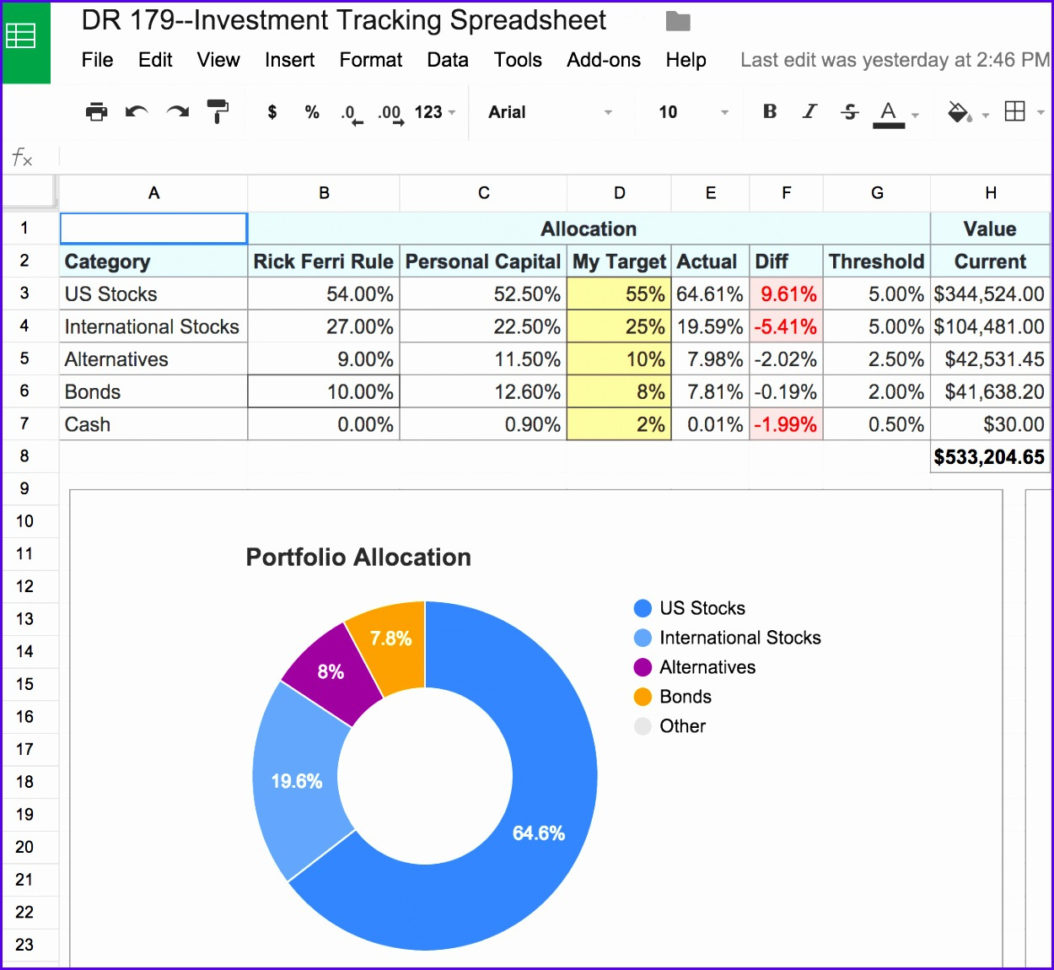Screen dimensions: 1054x970
Task: Redo the last action
Action: [178, 112]
